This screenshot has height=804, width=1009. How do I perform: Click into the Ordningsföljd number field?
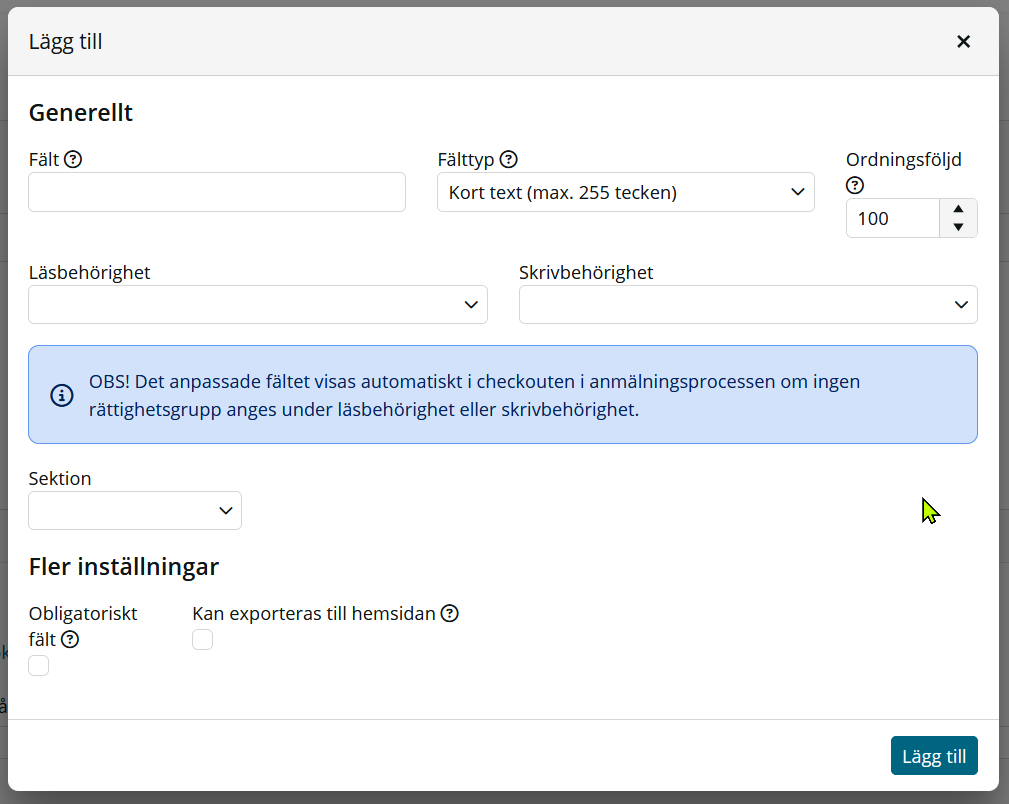[x=893, y=218]
